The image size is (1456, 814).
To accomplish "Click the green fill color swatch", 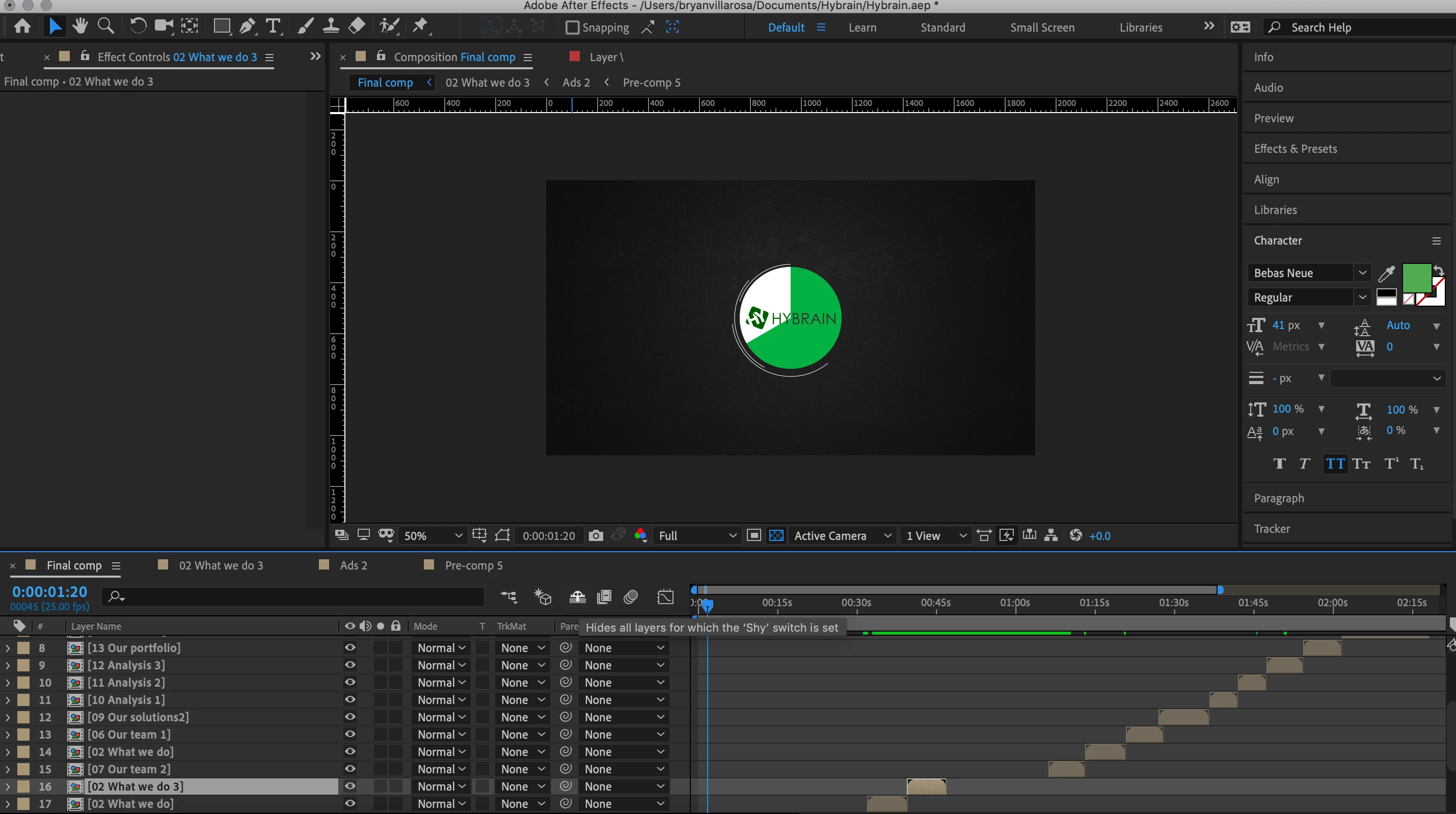I will pyautogui.click(x=1416, y=277).
